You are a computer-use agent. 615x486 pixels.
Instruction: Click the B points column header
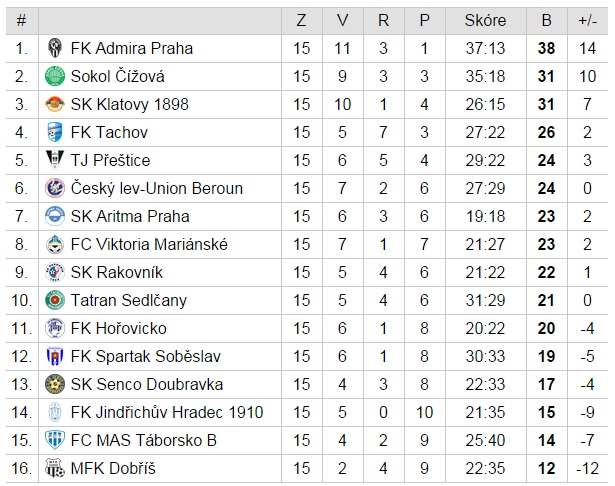(546, 20)
